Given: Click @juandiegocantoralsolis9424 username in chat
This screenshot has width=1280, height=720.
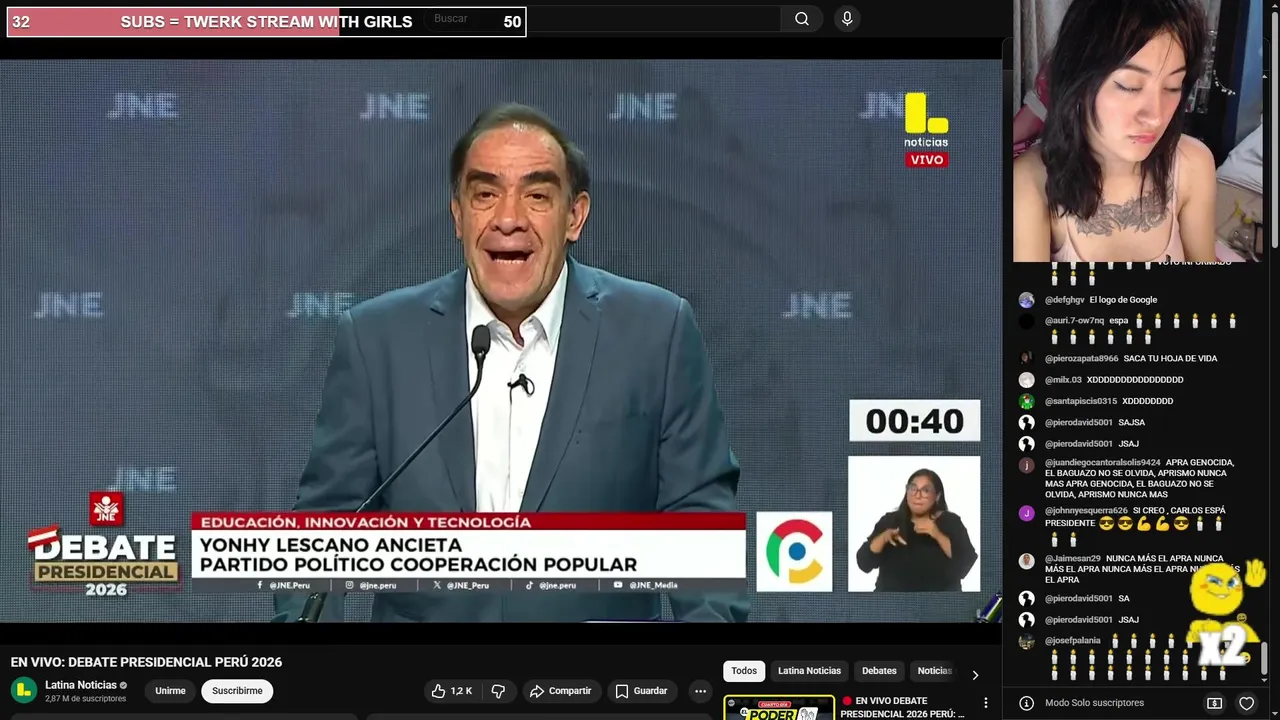Looking at the screenshot, I should (x=1102, y=463).
